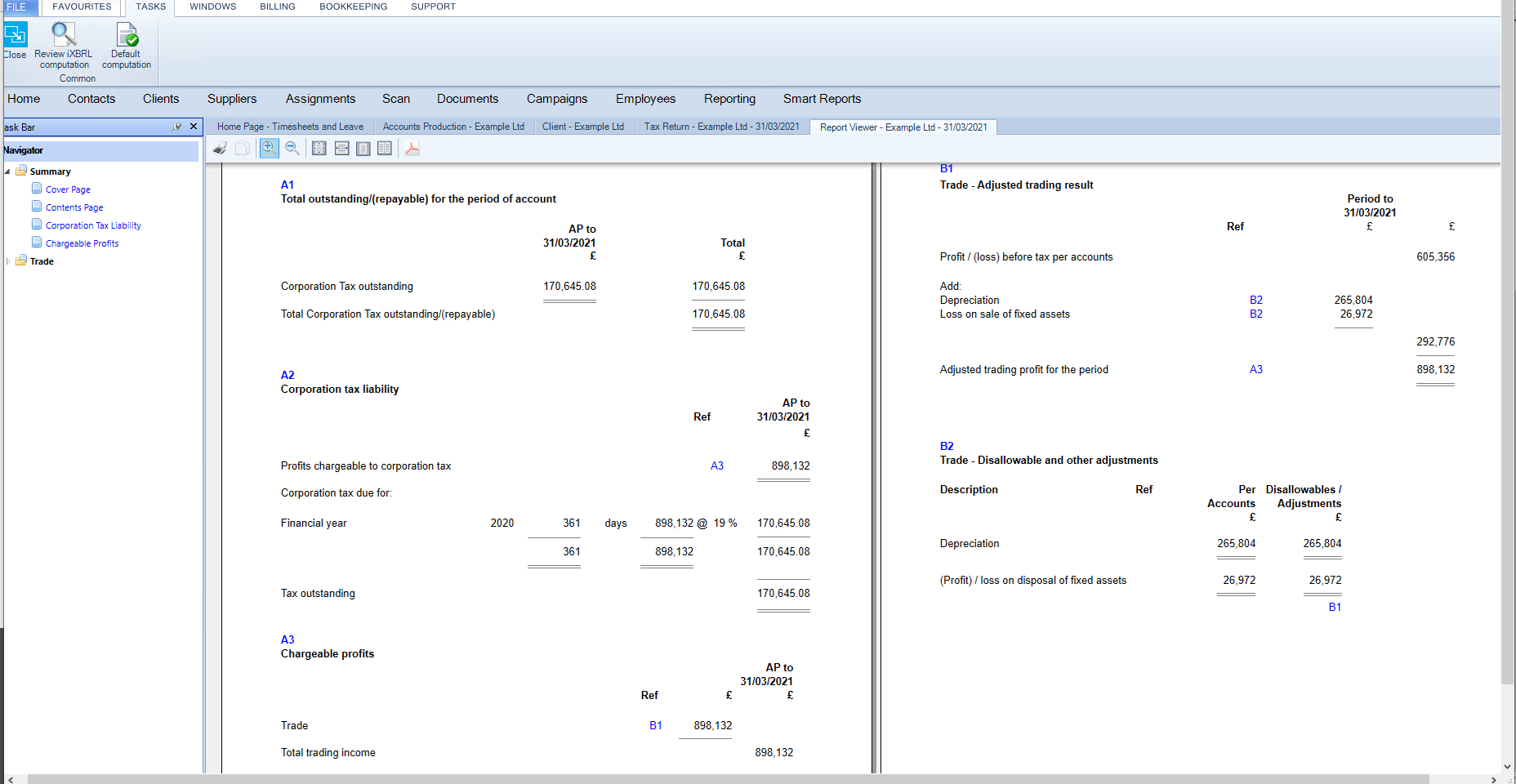The width and height of the screenshot is (1516, 784).
Task: Activate the zoom in magnifier
Action: click(x=269, y=148)
